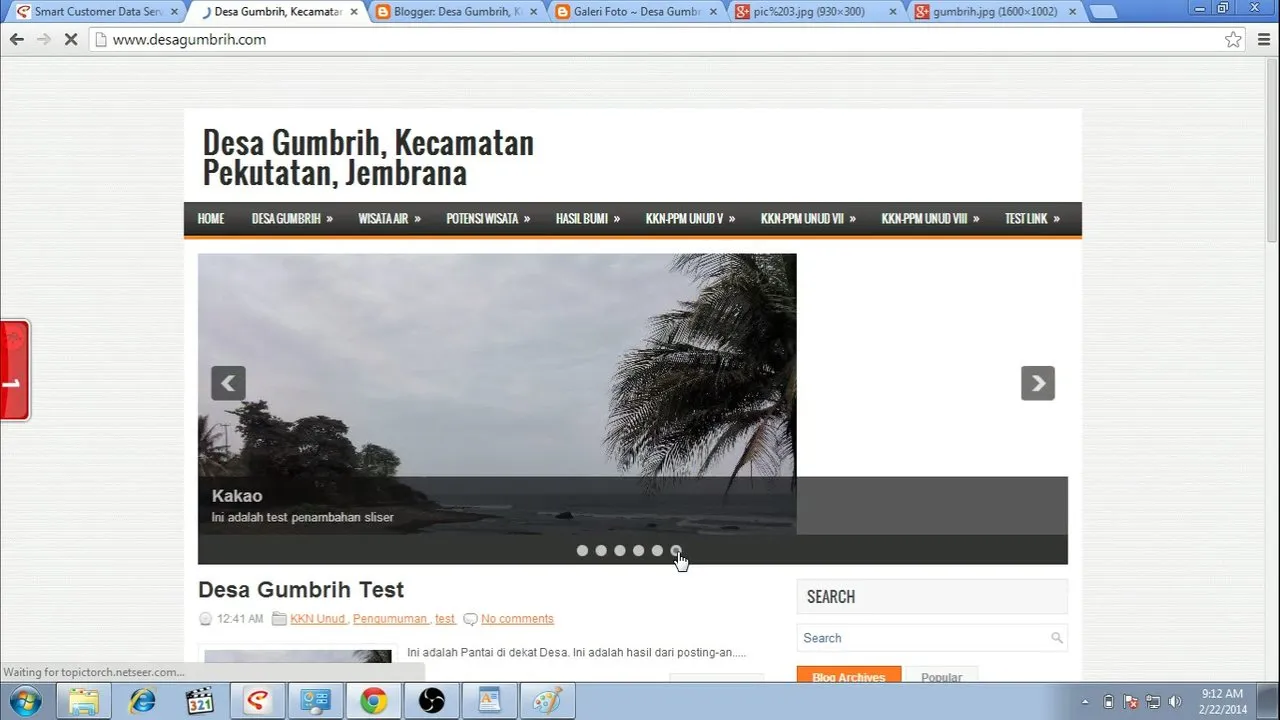Open a new browser tab
Image resolution: width=1280 pixels, height=720 pixels.
[1102, 12]
